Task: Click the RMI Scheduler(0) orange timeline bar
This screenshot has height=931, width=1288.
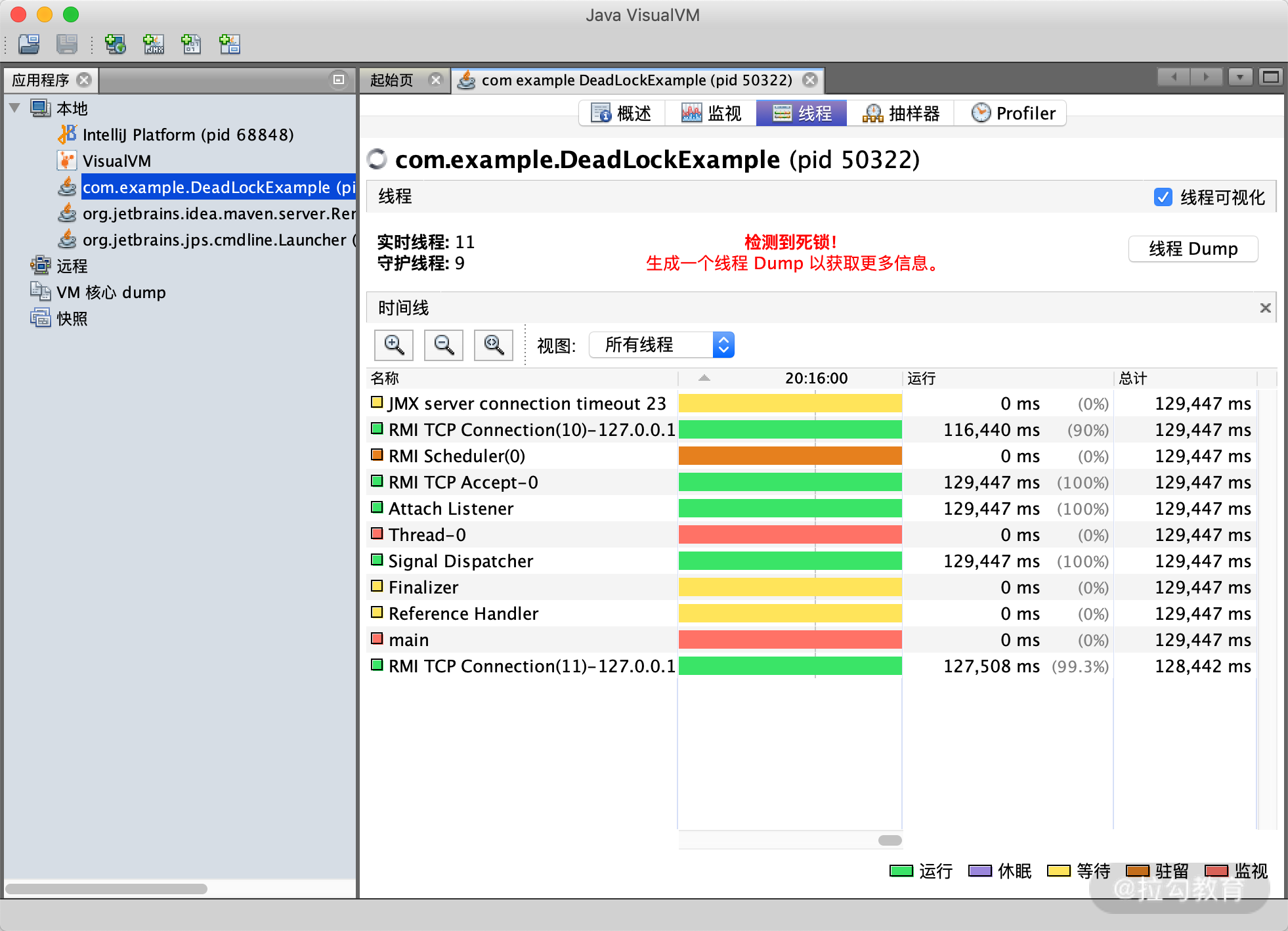Action: (x=790, y=456)
